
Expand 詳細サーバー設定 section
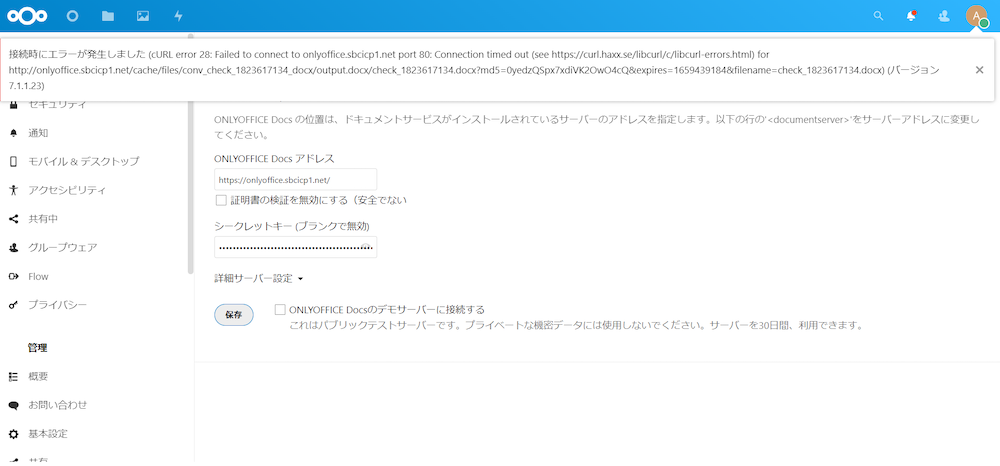[258, 279]
